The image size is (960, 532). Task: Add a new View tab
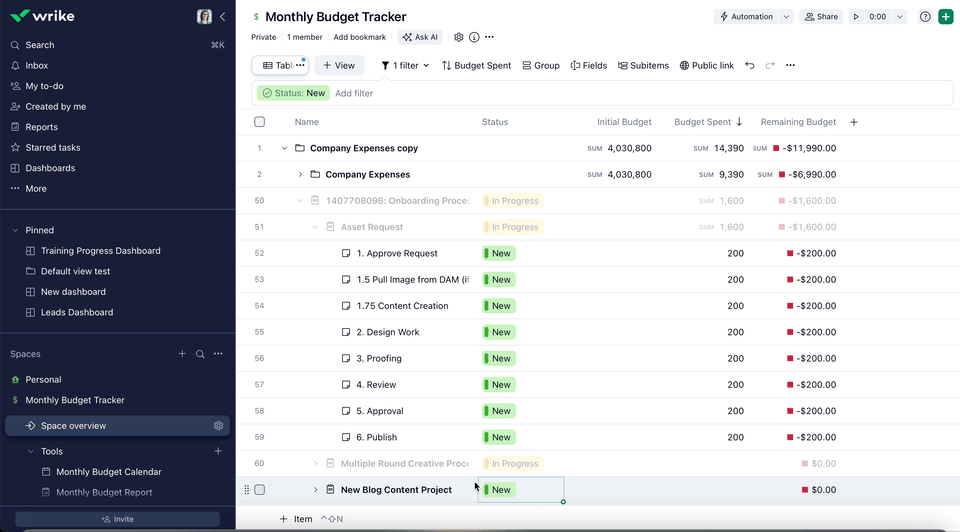pos(339,66)
